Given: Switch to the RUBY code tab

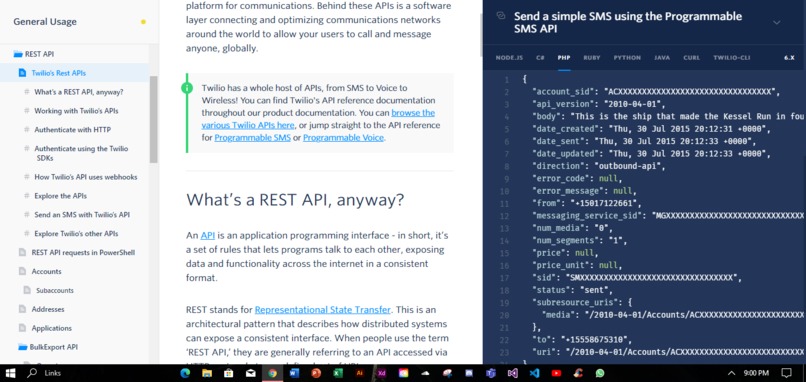Looking at the screenshot, I should 592,58.
